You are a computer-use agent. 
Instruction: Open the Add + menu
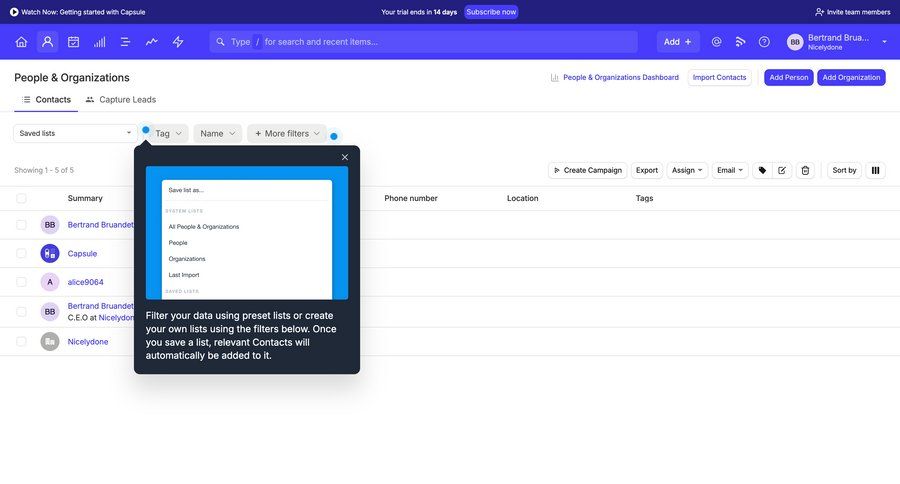click(678, 42)
